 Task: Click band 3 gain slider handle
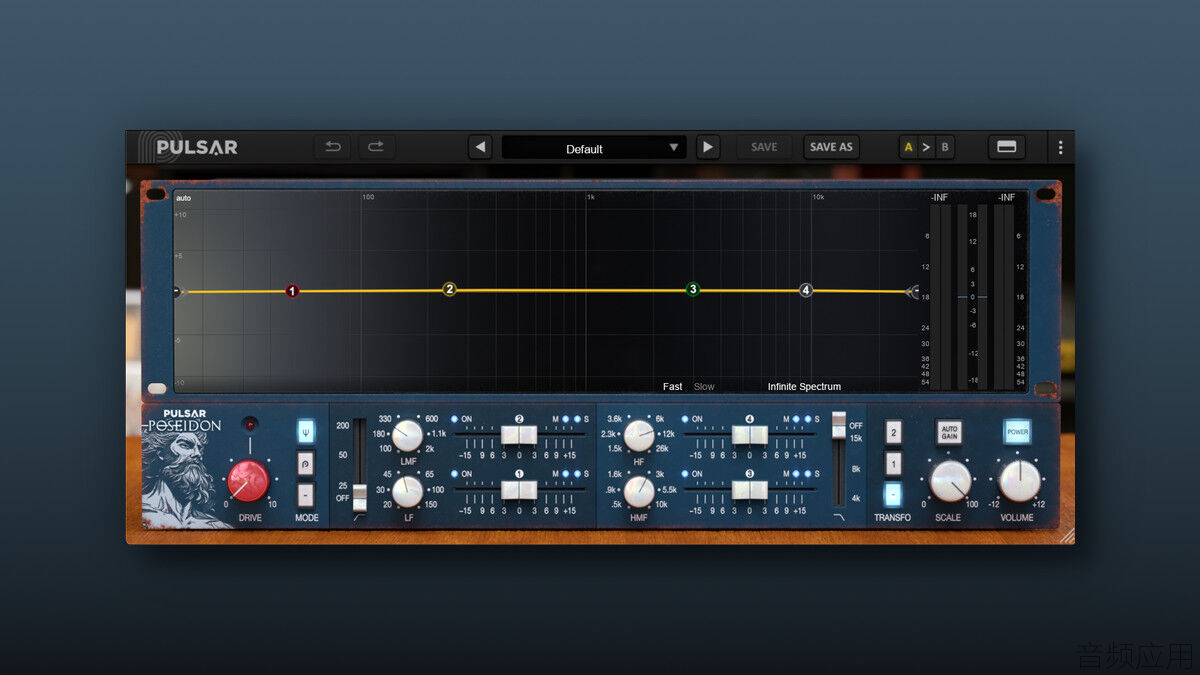[x=750, y=490]
